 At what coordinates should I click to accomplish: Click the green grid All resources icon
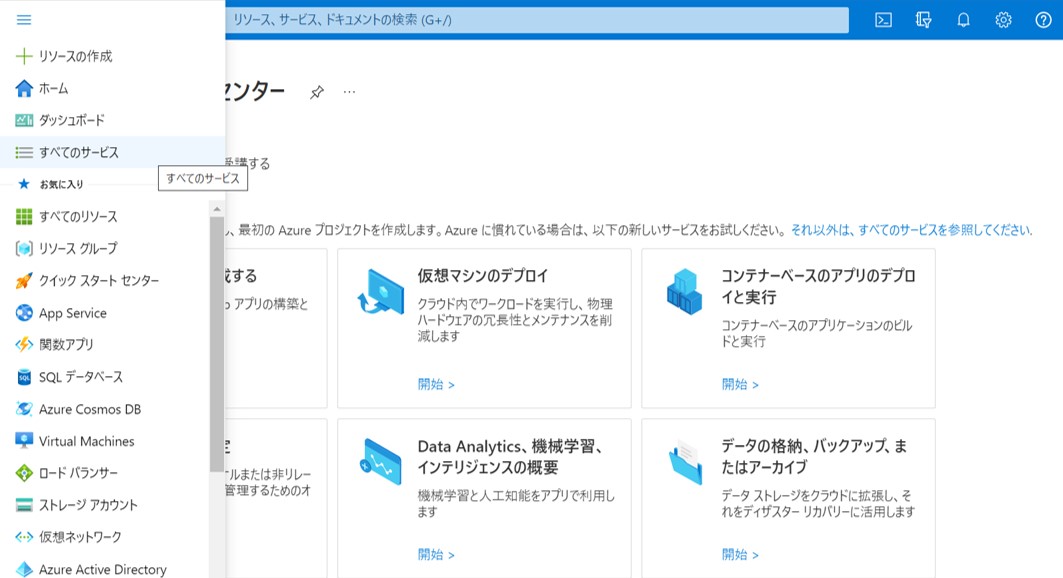(24, 216)
